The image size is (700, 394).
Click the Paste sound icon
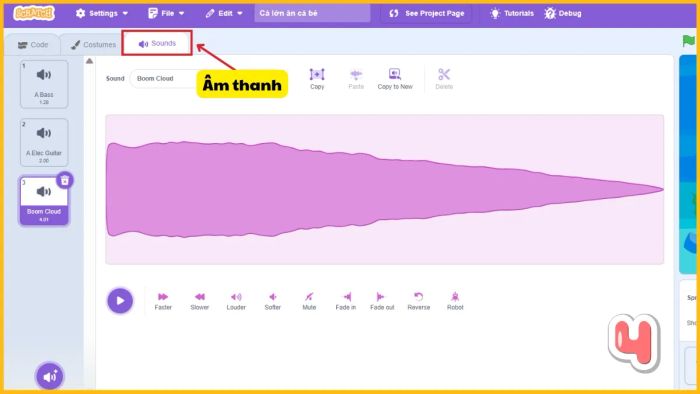pos(356,79)
